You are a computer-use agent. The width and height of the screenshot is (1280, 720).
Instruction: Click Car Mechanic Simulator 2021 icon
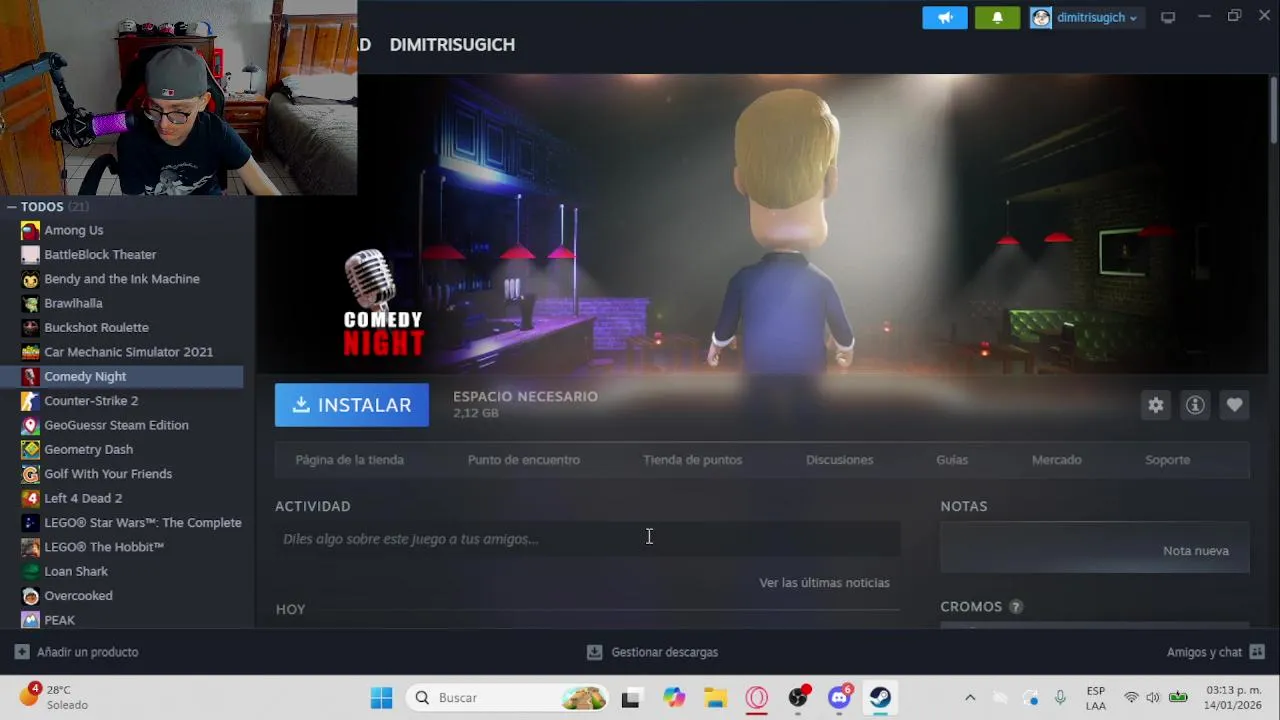[31, 352]
